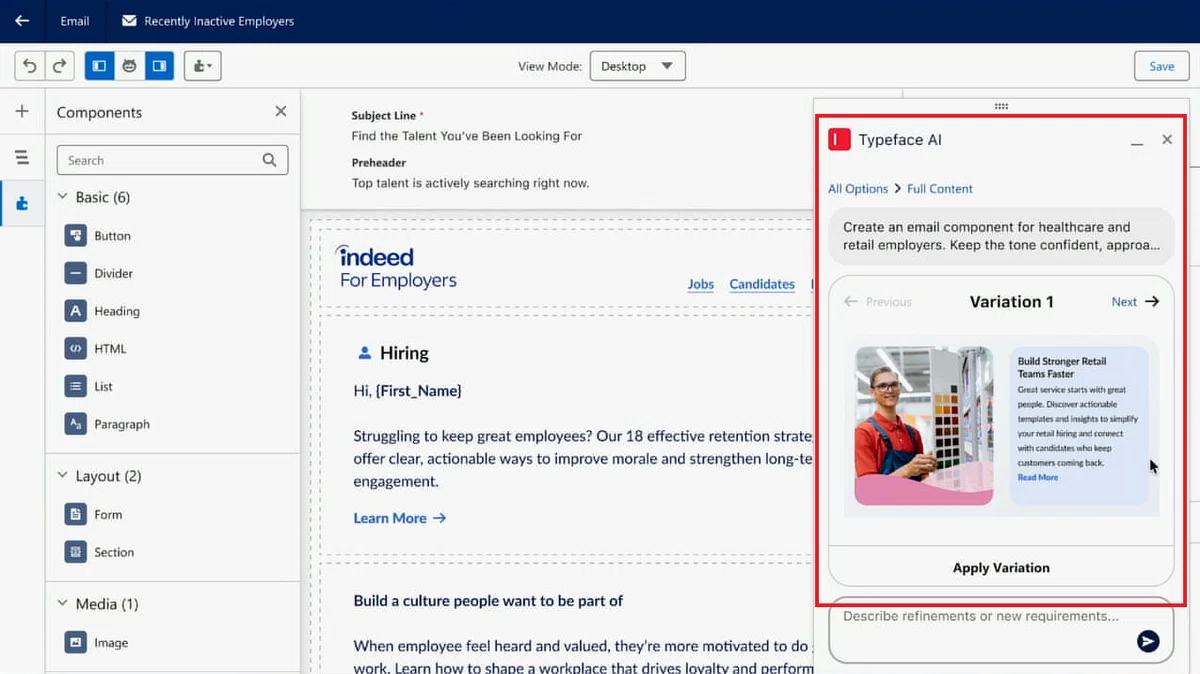The width and height of the screenshot is (1200, 674).
Task: Click the Candidates link in email header
Action: [x=762, y=284]
